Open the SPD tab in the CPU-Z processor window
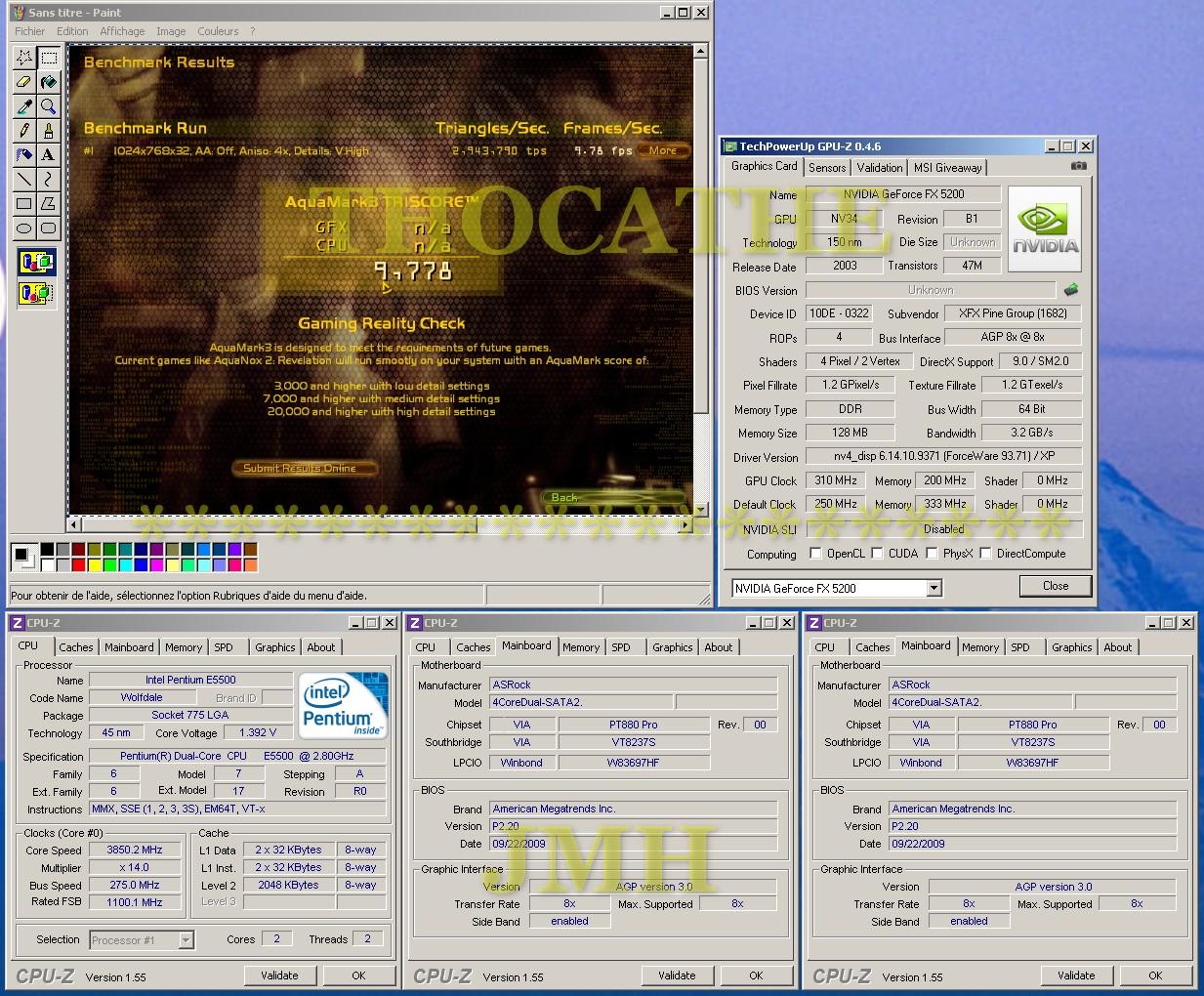This screenshot has height=996, width=1204. pos(224,647)
